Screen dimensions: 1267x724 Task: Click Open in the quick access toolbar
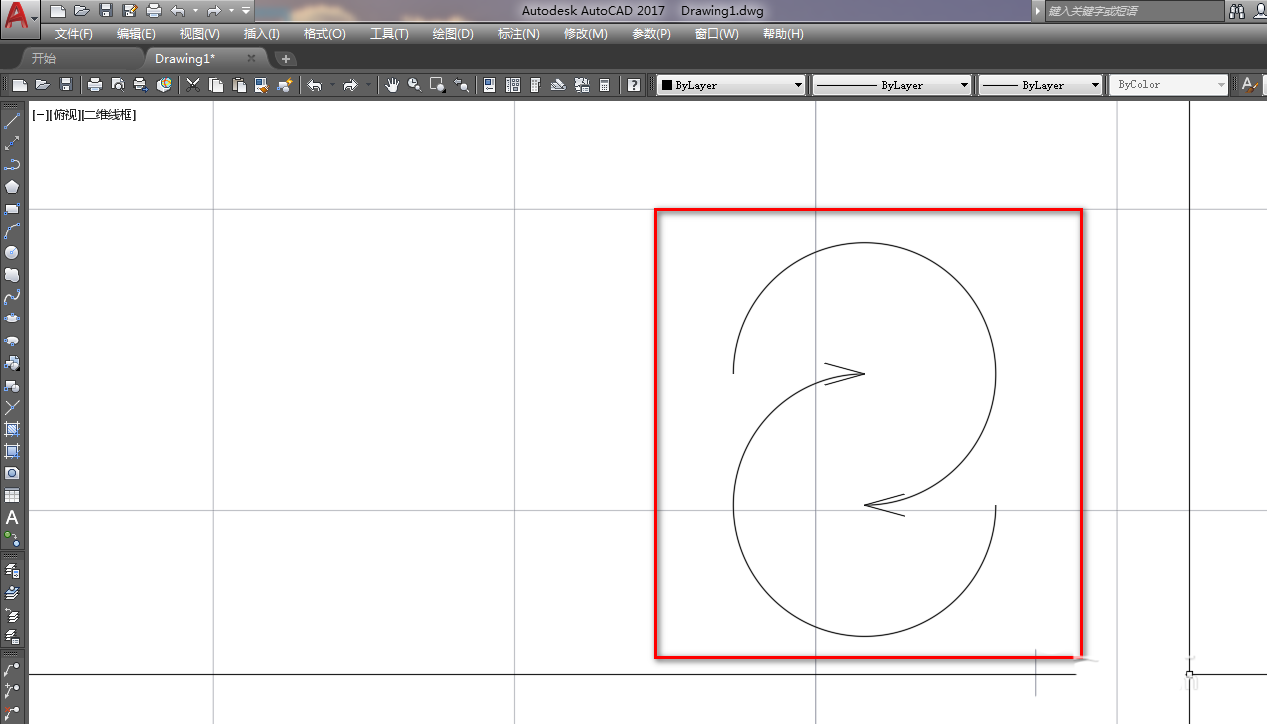82,11
